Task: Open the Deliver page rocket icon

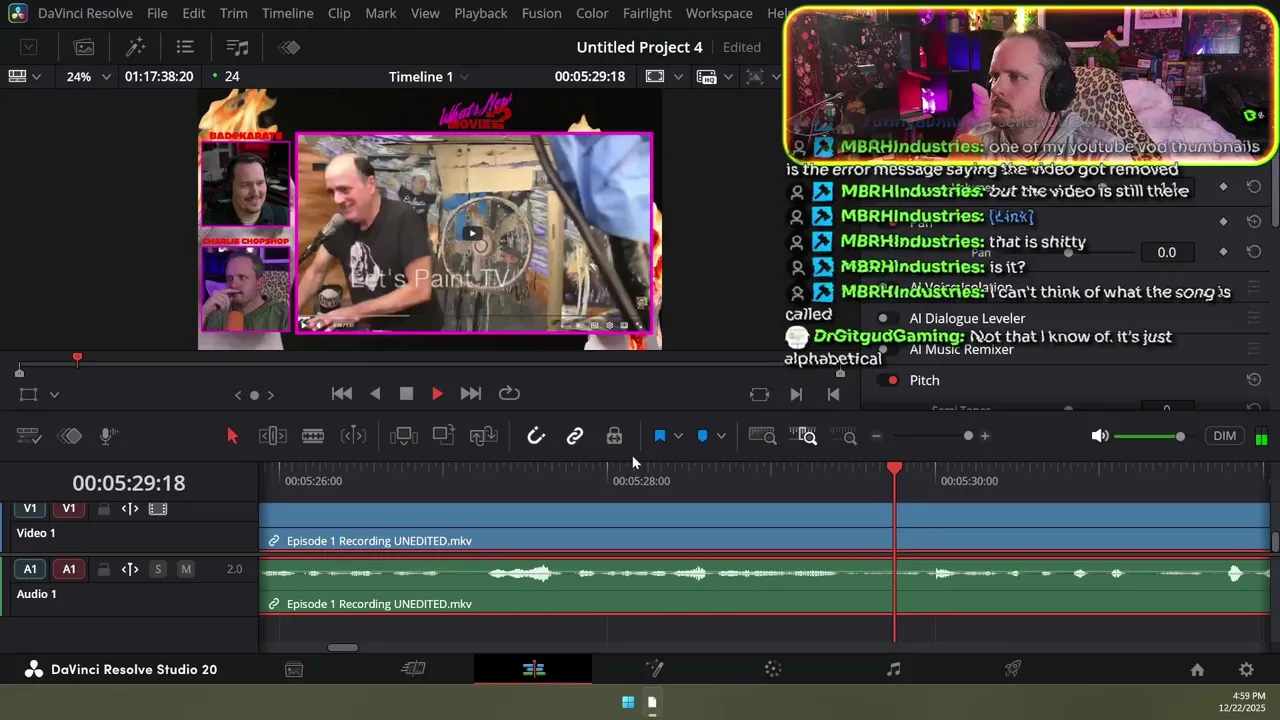Action: [x=1012, y=670]
